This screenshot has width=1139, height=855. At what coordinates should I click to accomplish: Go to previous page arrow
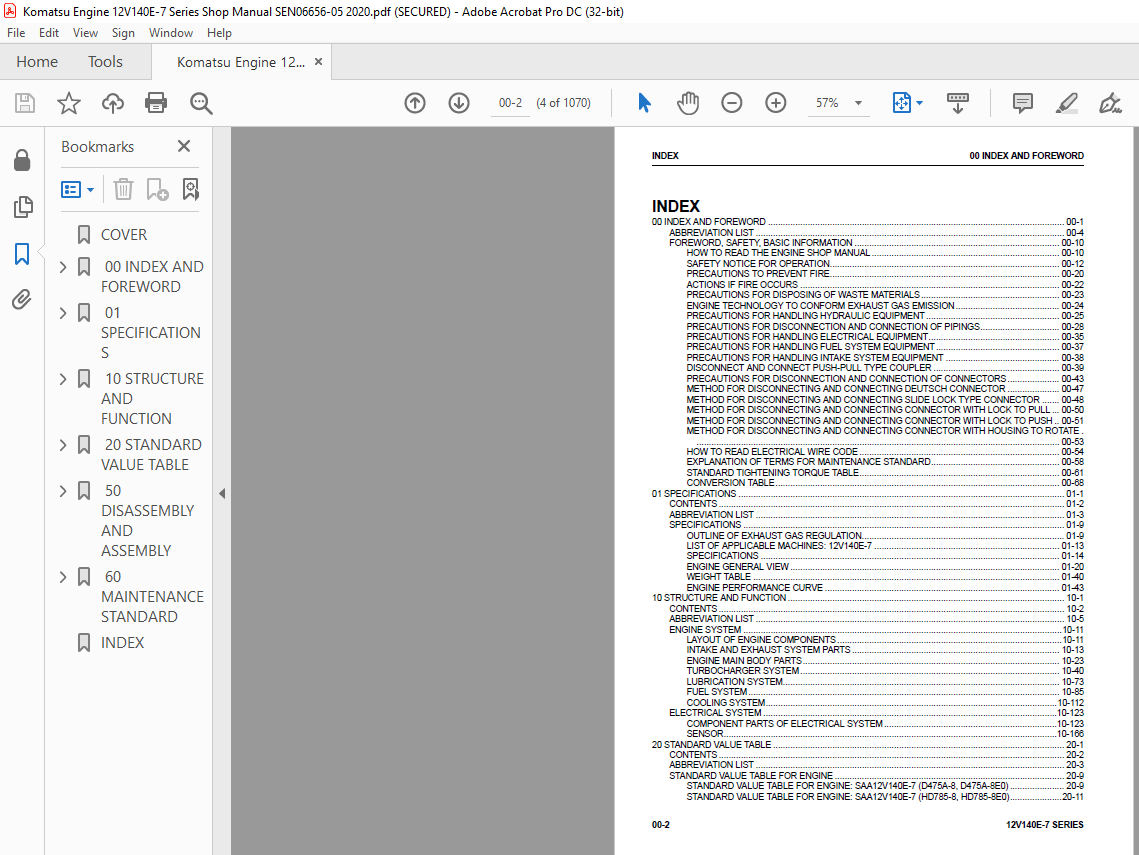[x=415, y=103]
